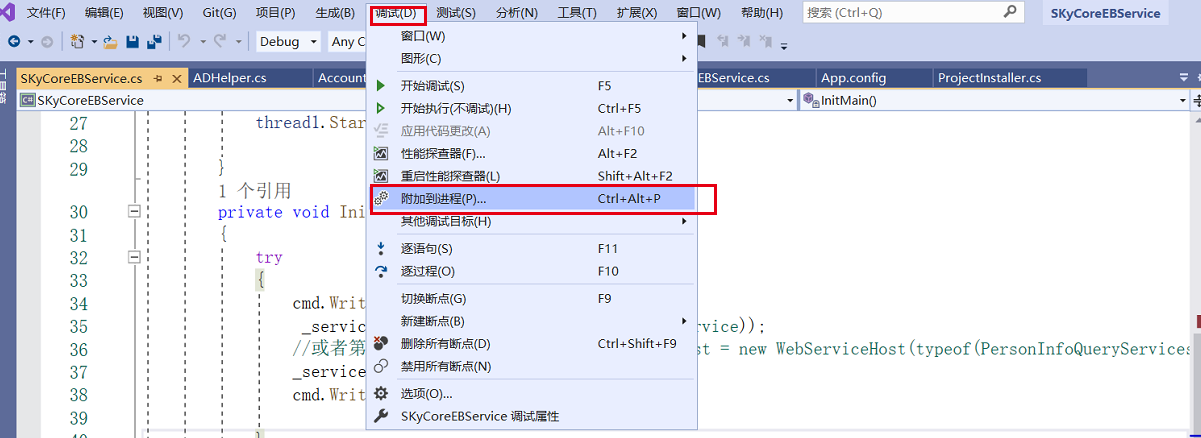Click the Step Over arrow icon
Viewport: 1201px width, 438px height.
pyautogui.click(x=381, y=271)
